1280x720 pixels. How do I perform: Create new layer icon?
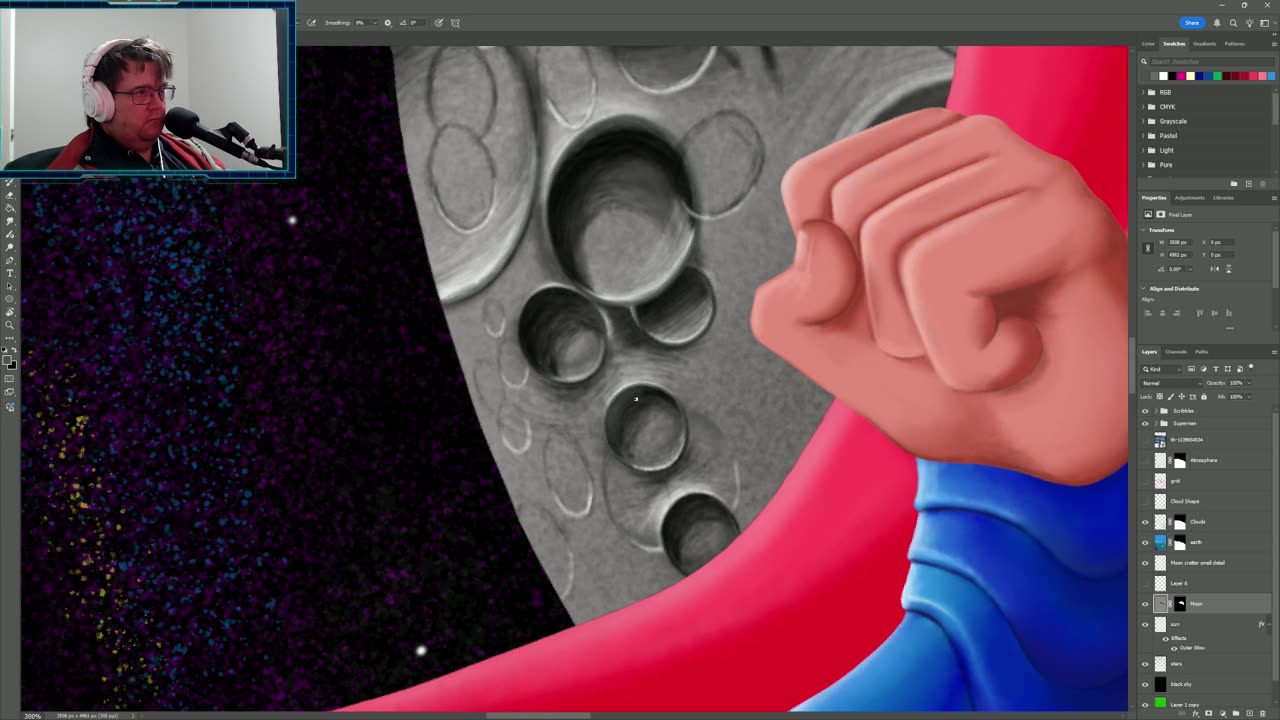[x=1249, y=713]
